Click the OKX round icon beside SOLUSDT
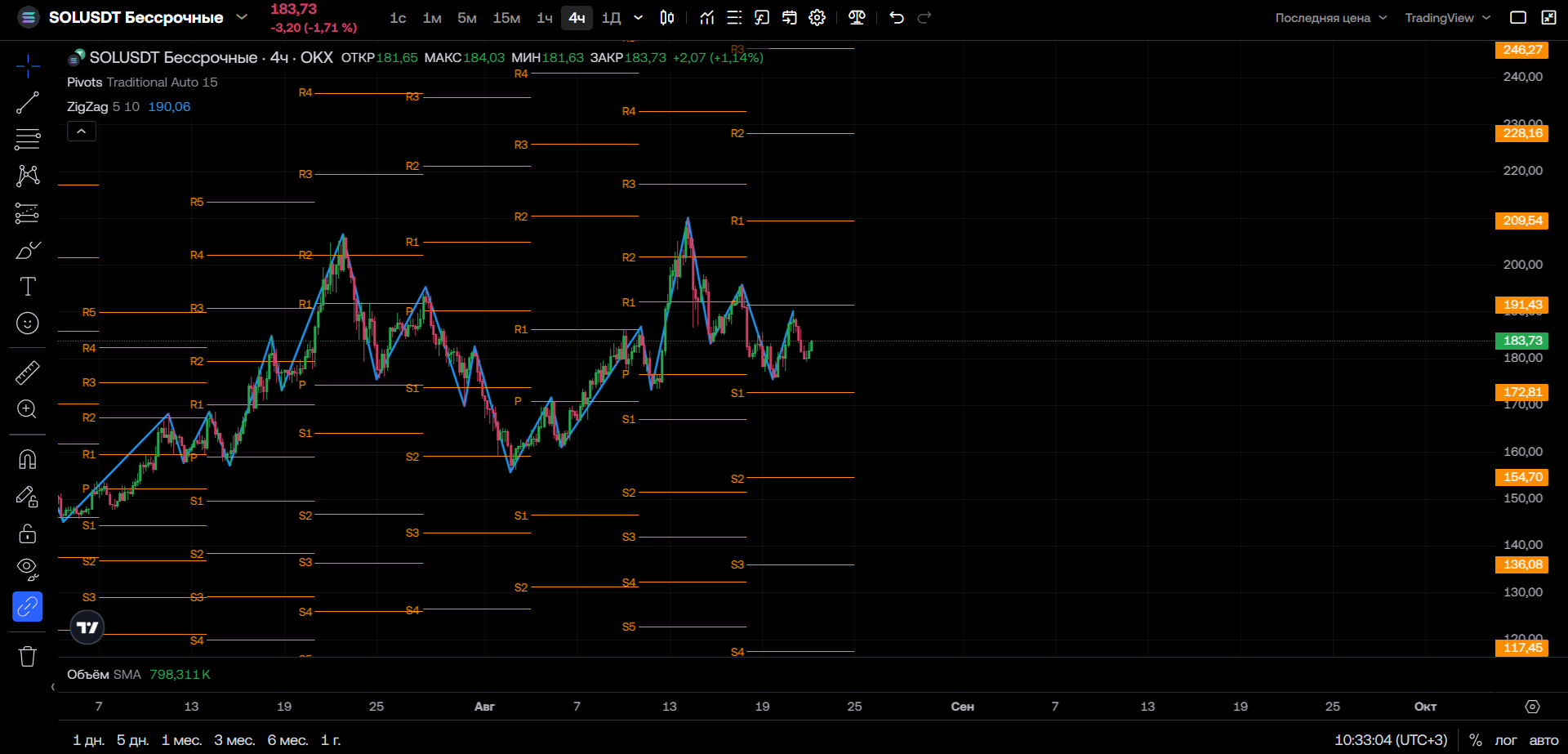This screenshot has height=754, width=1568. pos(29,17)
